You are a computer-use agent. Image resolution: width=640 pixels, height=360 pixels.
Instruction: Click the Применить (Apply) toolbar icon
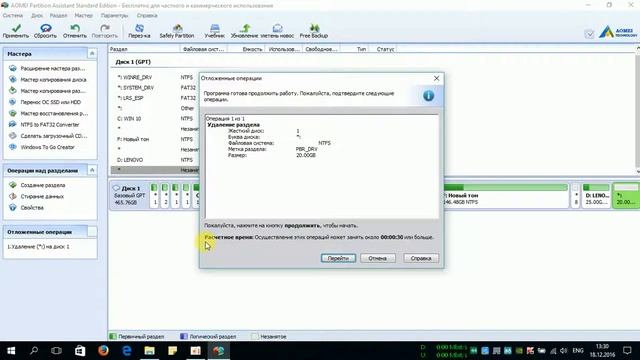pyautogui.click(x=16, y=31)
